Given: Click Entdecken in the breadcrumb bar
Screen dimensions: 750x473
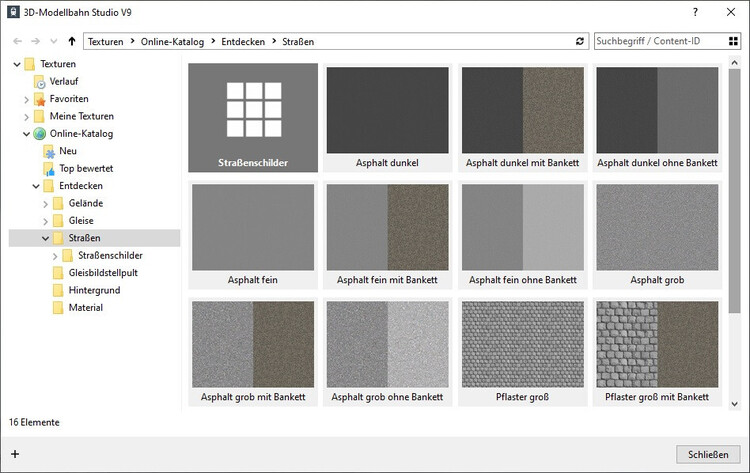Looking at the screenshot, I should pyautogui.click(x=244, y=42).
